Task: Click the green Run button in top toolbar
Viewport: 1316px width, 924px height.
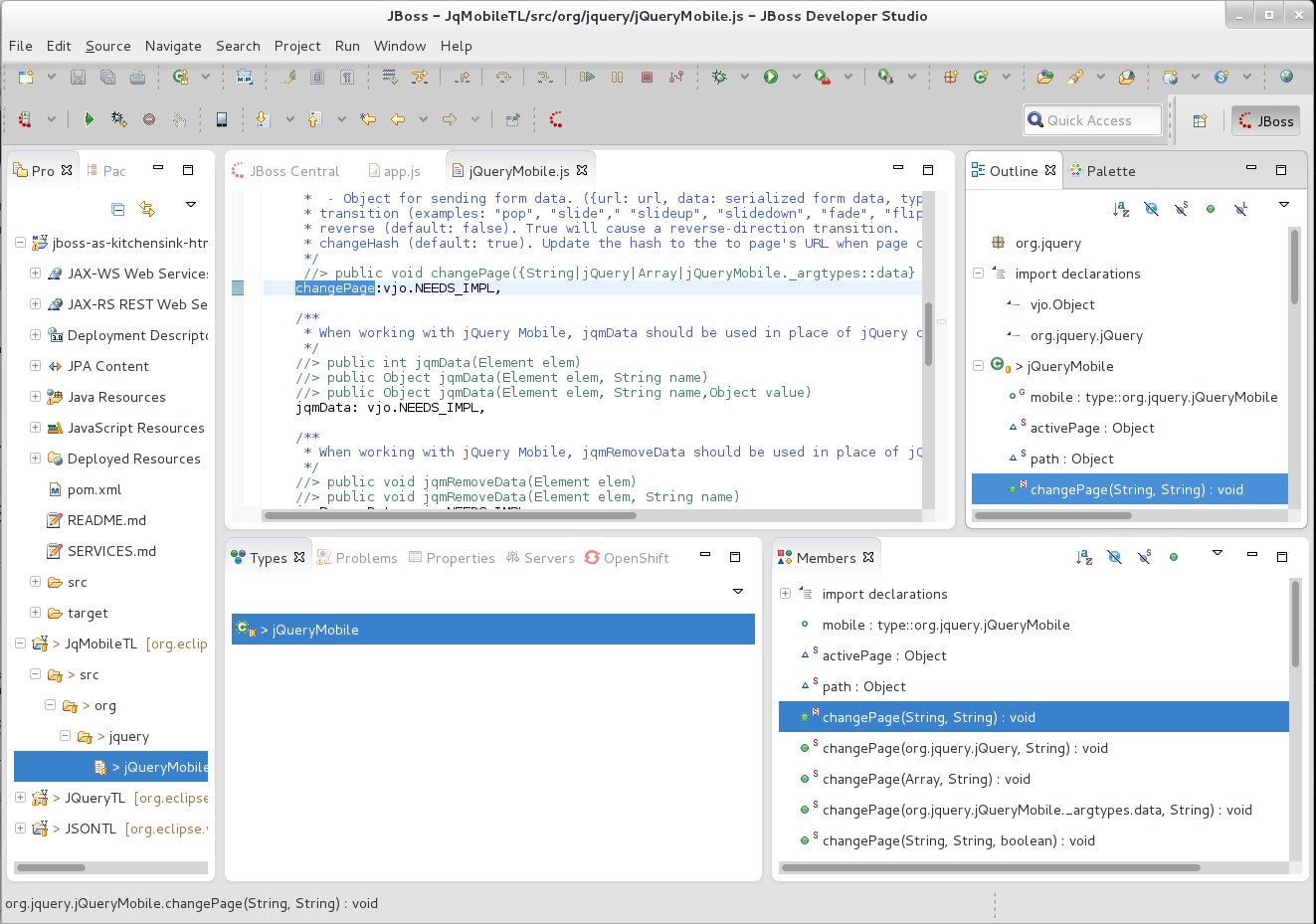Action: (x=771, y=77)
